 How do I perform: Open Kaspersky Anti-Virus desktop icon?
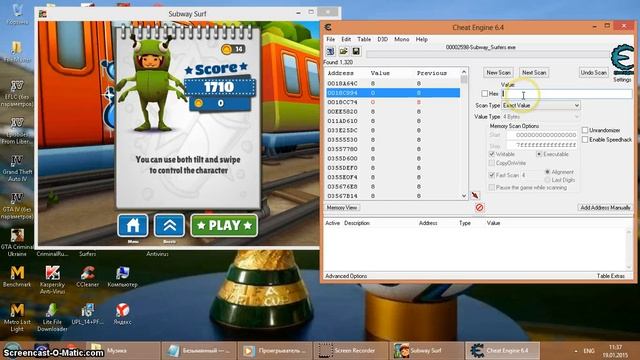(x=52, y=280)
